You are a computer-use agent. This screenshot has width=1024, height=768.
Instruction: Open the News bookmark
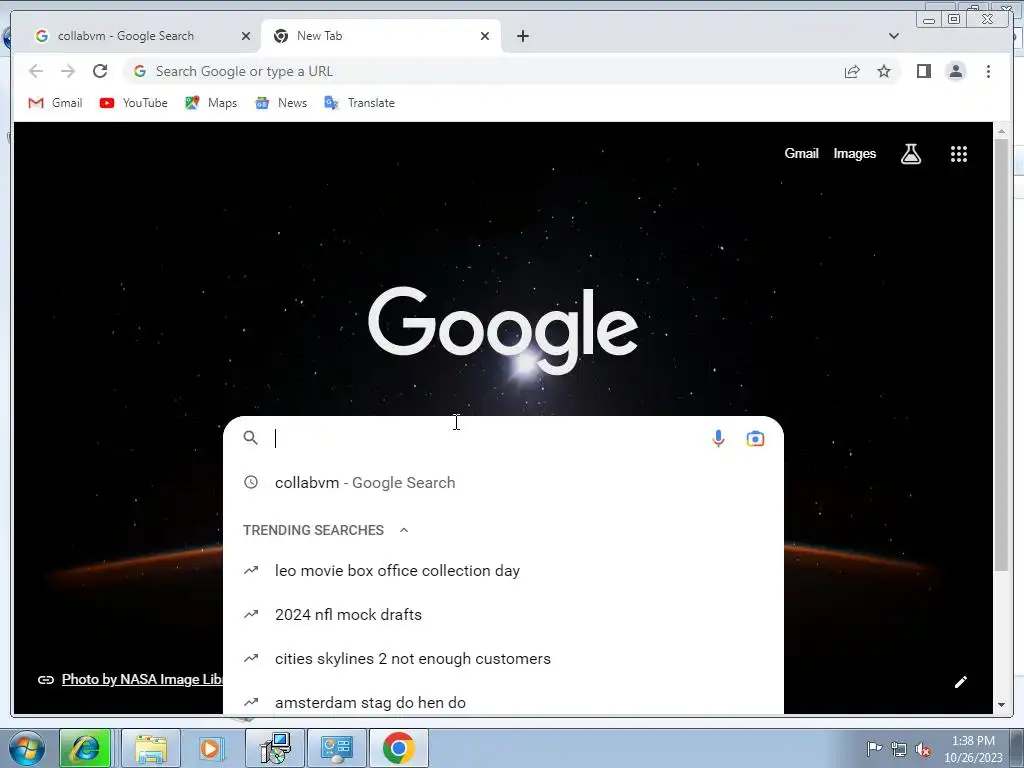[281, 103]
